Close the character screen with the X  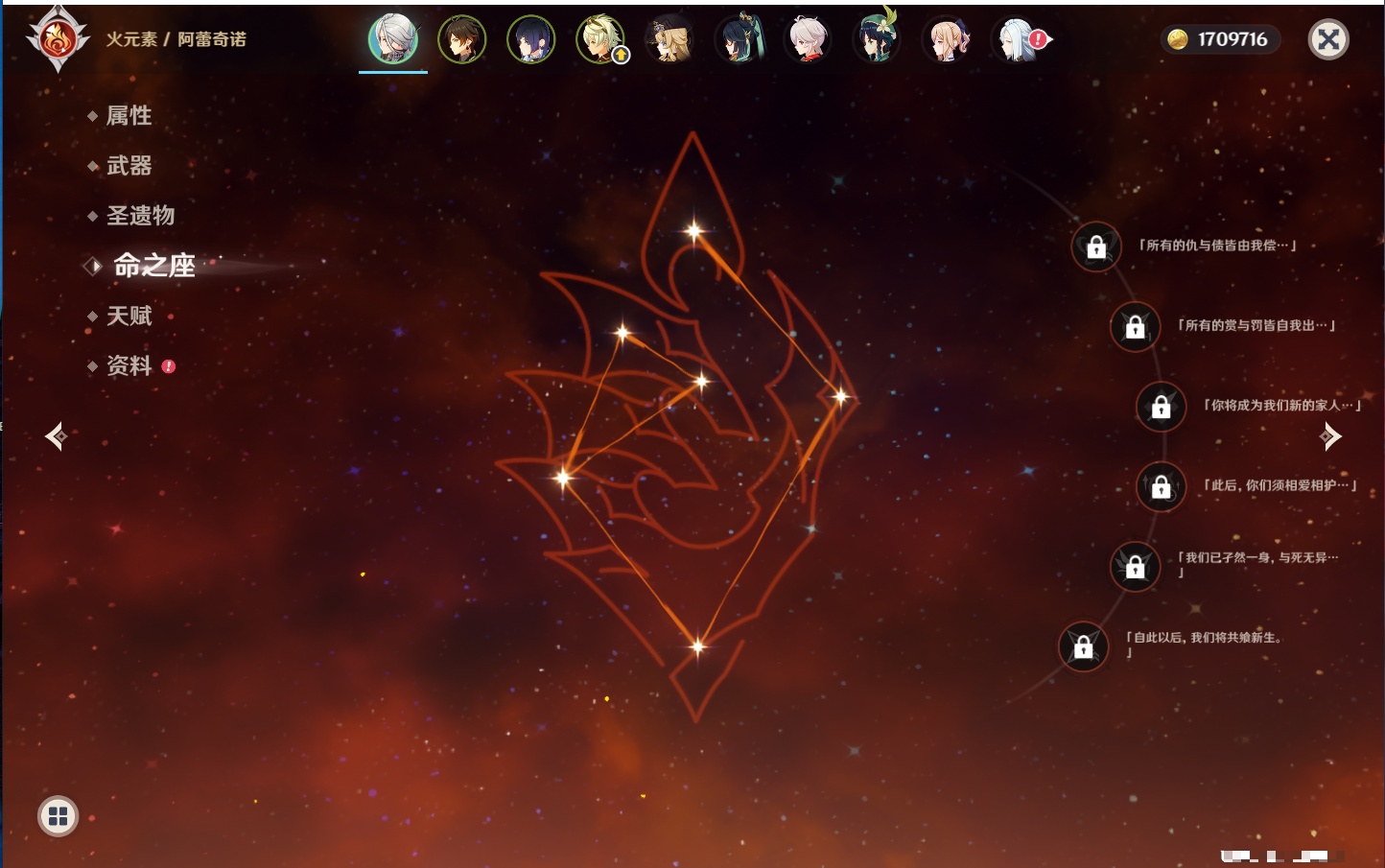pos(1328,39)
